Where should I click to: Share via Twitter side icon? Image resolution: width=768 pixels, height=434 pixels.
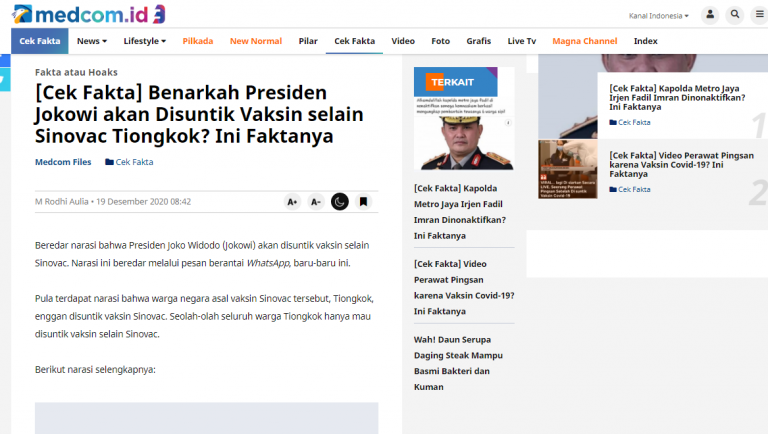5,80
